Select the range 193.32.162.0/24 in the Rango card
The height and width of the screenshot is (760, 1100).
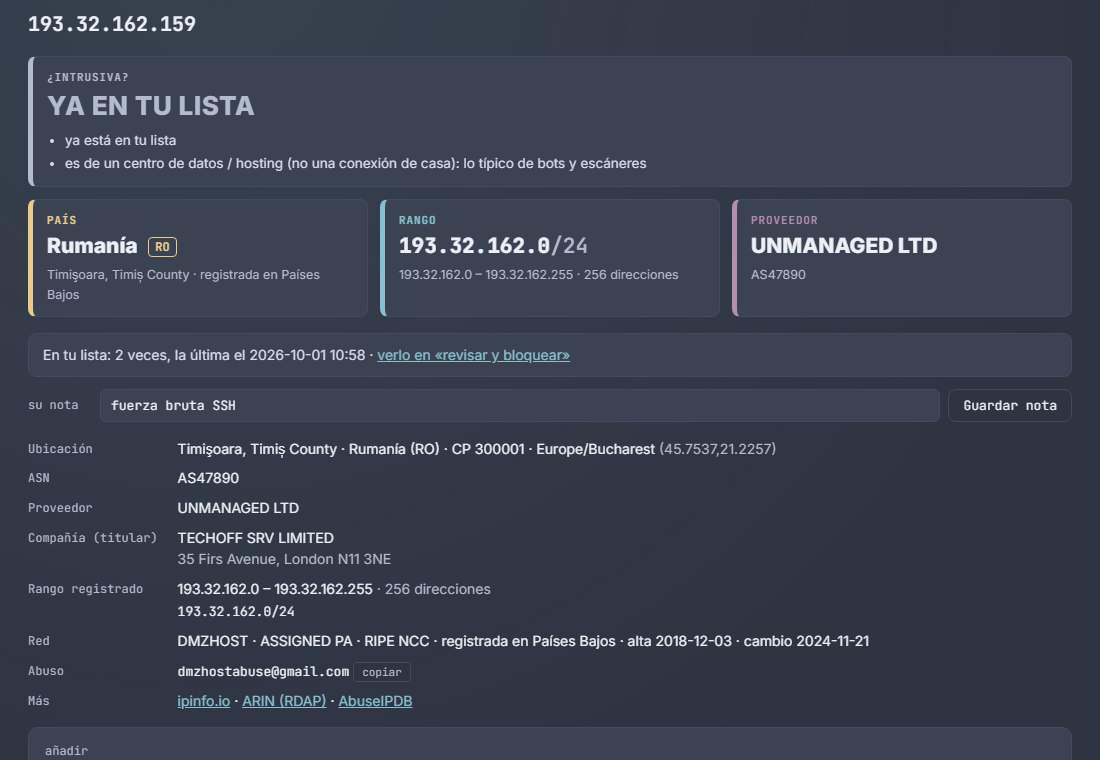pyautogui.click(x=493, y=246)
